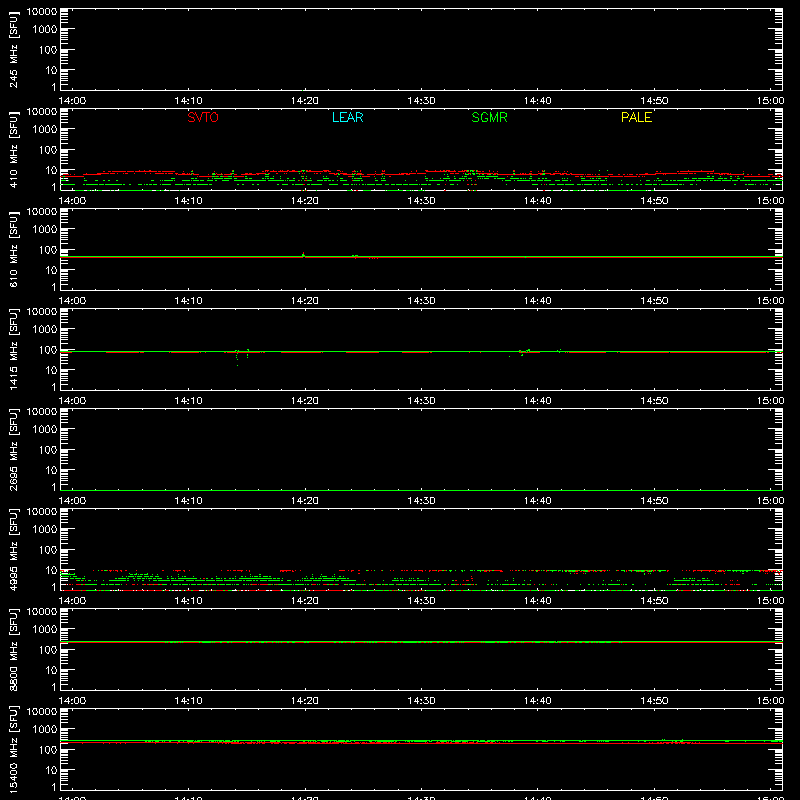Click the green SGMR station label
Viewport: 800px width, 800px height.
click(489, 117)
